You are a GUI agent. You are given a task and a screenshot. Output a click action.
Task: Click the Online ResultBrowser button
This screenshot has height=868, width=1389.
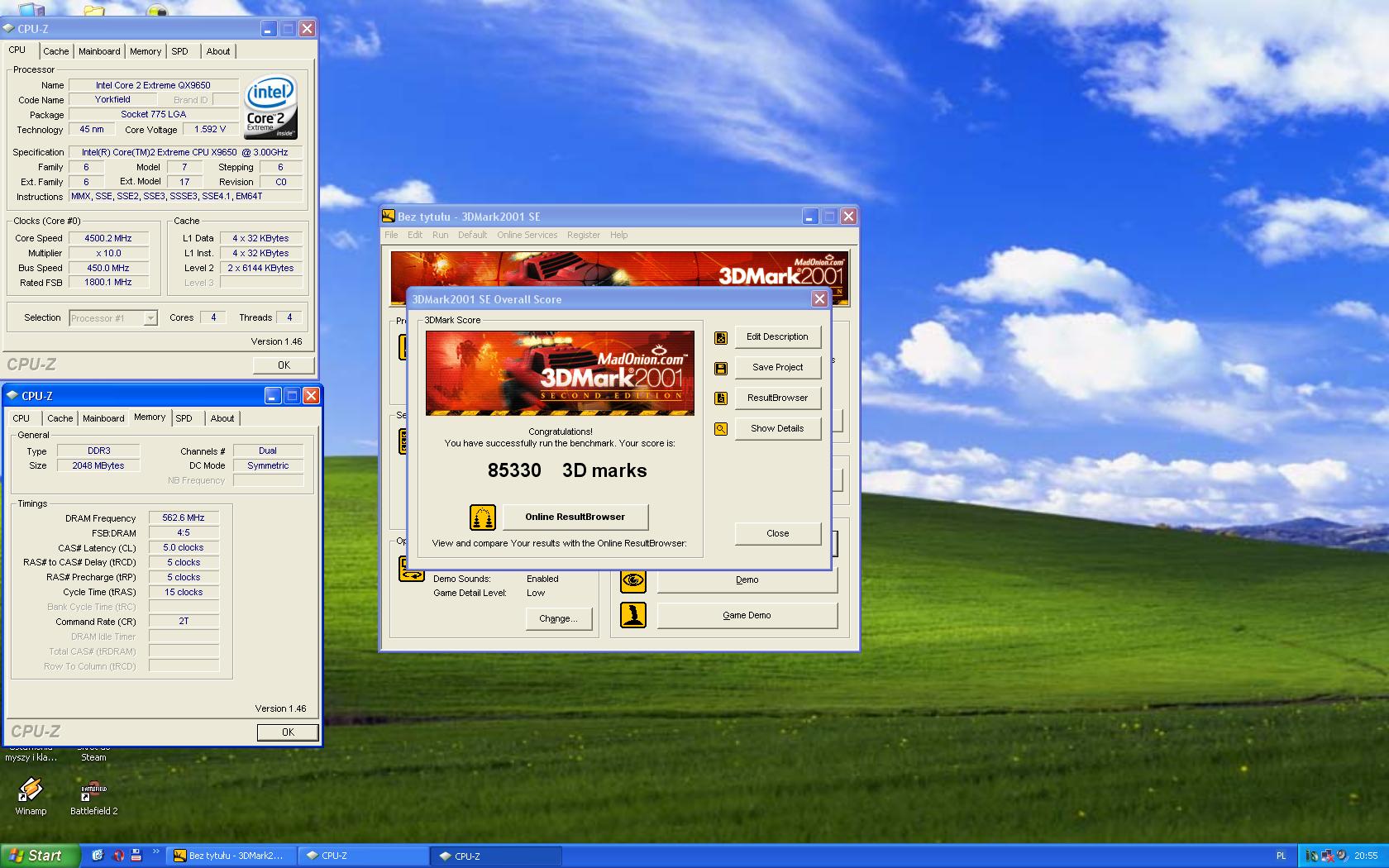(x=575, y=517)
